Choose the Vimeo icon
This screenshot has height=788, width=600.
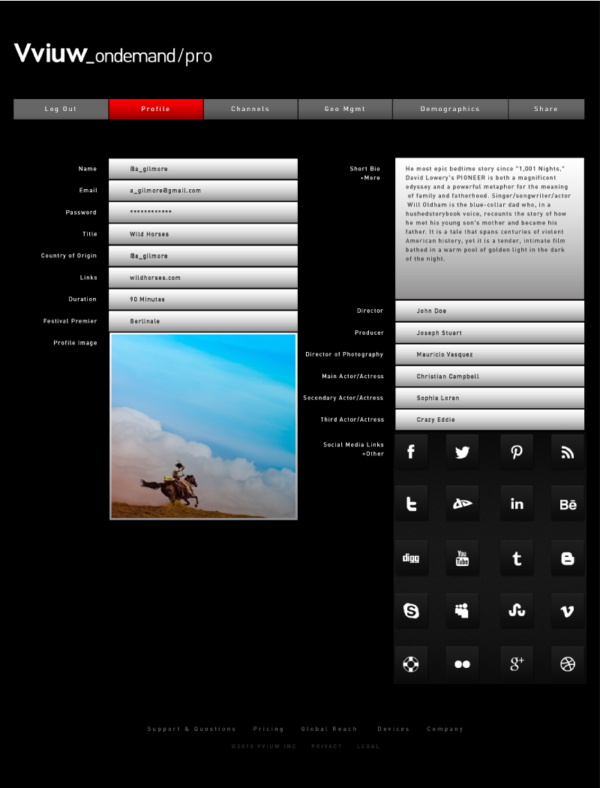click(x=568, y=611)
